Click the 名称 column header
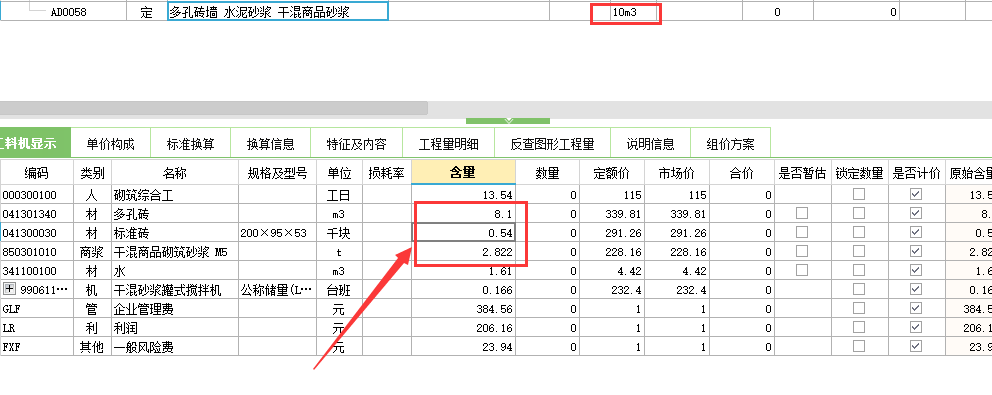This screenshot has height=395, width=992. 175,173
